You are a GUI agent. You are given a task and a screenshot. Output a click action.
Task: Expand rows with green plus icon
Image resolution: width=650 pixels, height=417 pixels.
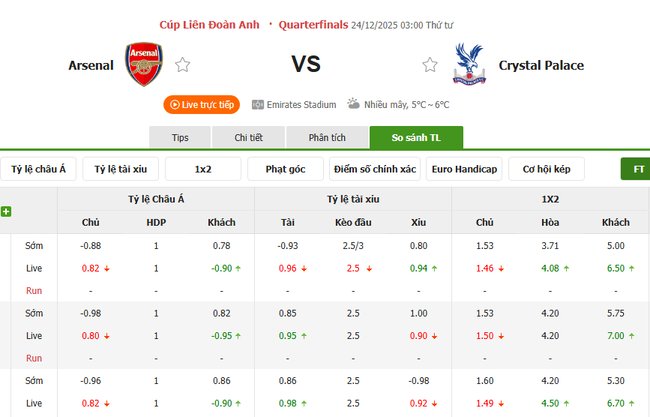click(6, 211)
